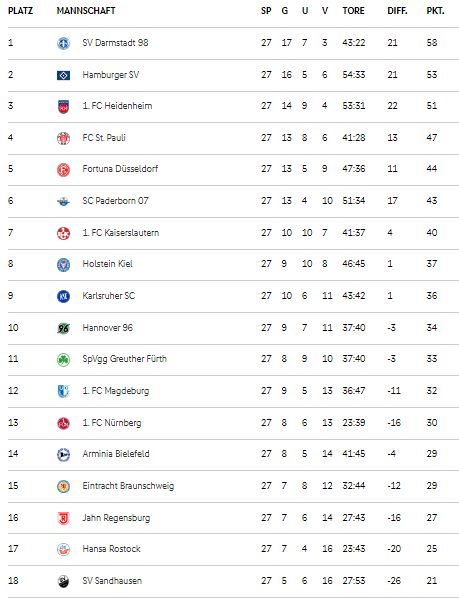Sort table by PKT. column header
Viewport: 459px width, 605px height.
(435, 11)
